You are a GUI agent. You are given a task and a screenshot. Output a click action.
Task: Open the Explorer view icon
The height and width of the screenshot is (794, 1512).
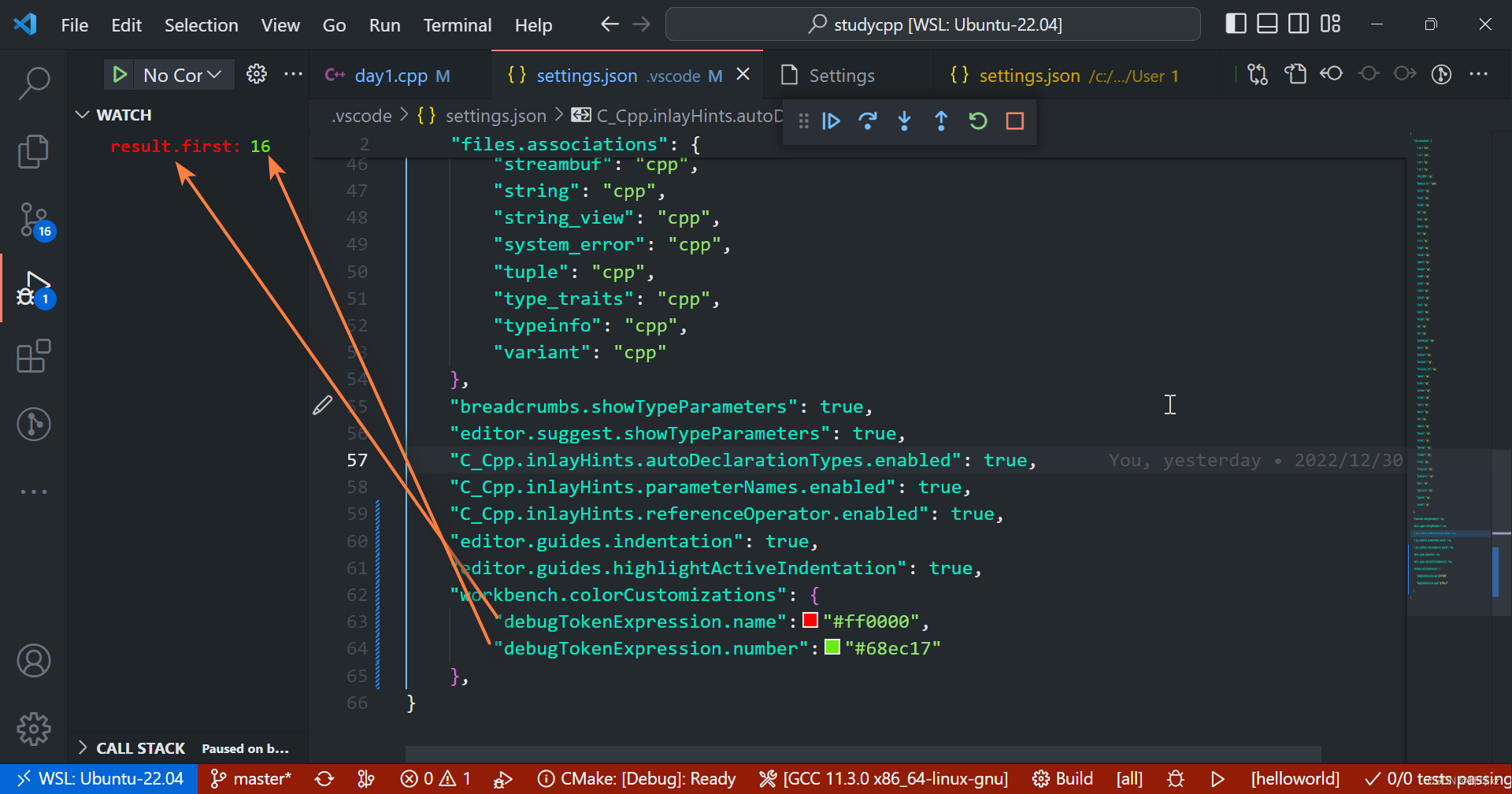34,150
